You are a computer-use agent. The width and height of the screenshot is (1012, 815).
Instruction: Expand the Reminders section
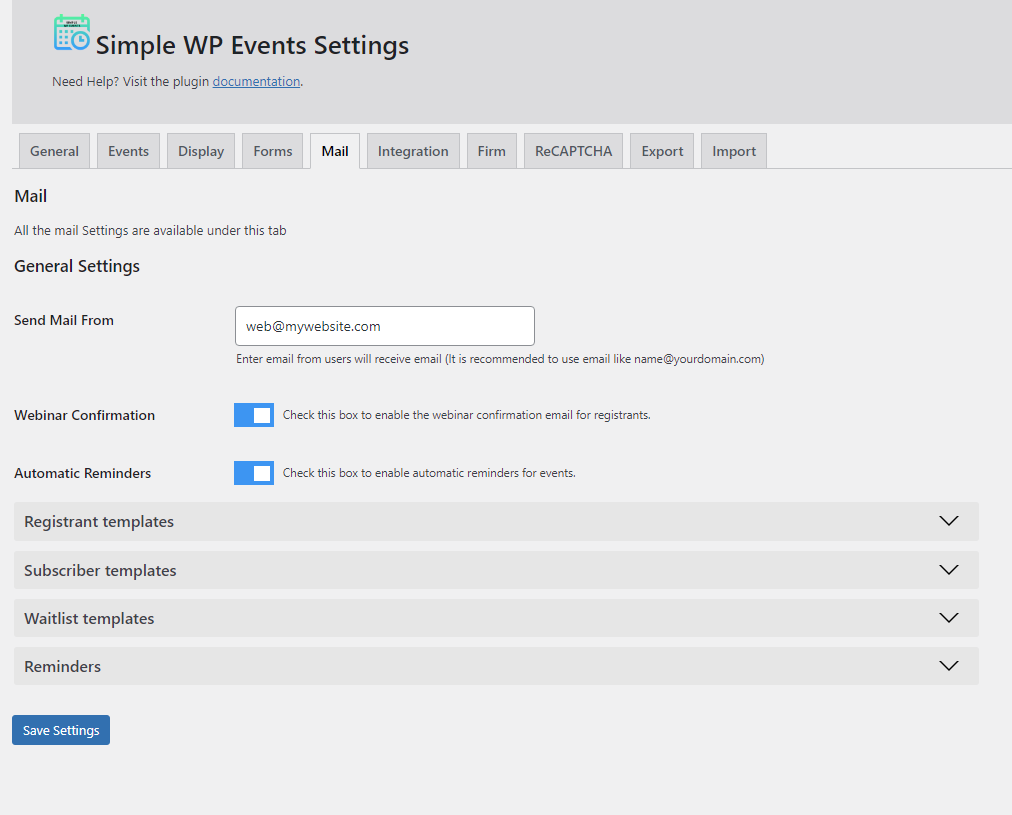pyautogui.click(x=496, y=666)
